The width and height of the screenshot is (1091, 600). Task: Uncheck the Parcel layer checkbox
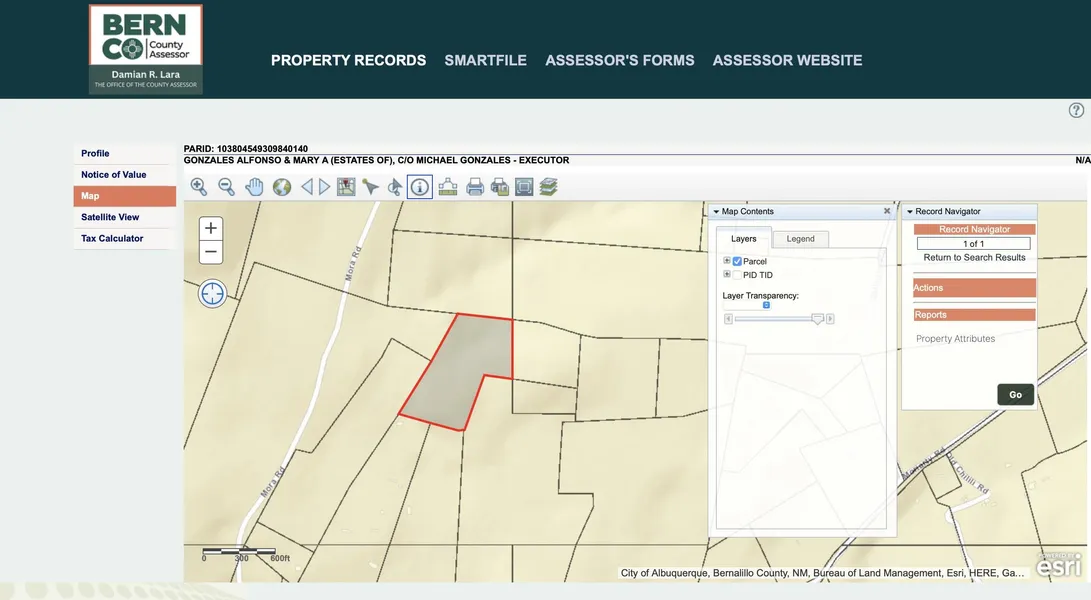pyautogui.click(x=737, y=261)
